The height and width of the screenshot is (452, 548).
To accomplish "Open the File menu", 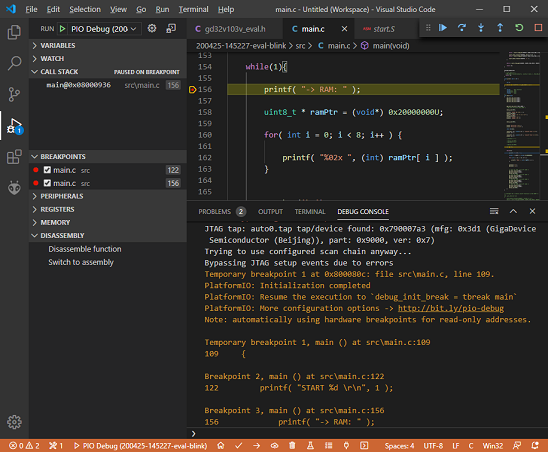I will (31, 9).
